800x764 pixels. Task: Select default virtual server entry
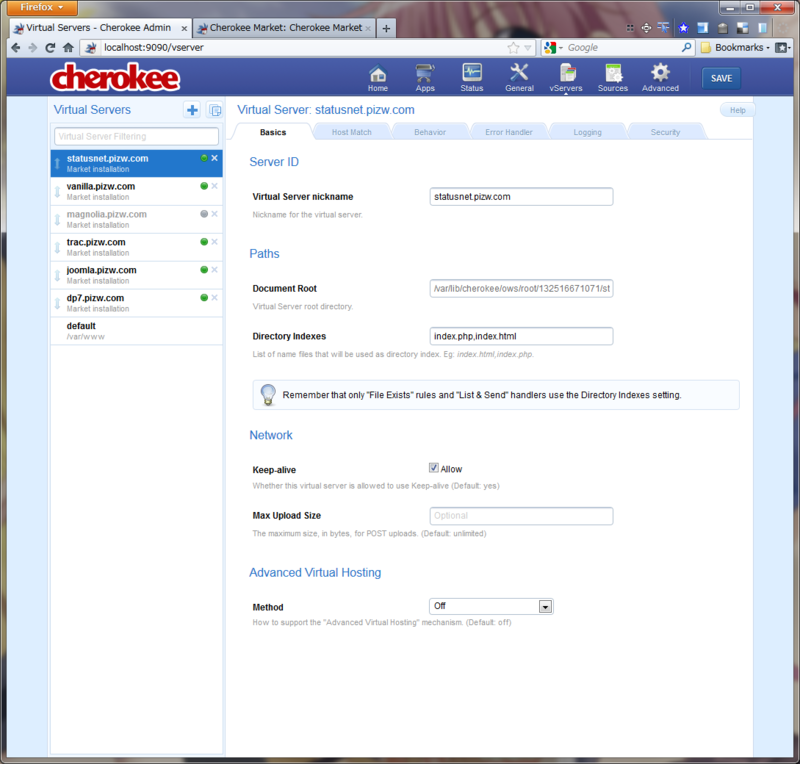tap(136, 331)
